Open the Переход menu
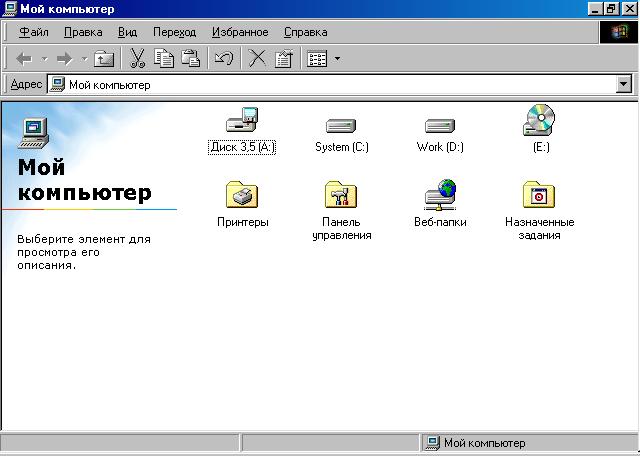The width and height of the screenshot is (640, 456). click(x=174, y=32)
